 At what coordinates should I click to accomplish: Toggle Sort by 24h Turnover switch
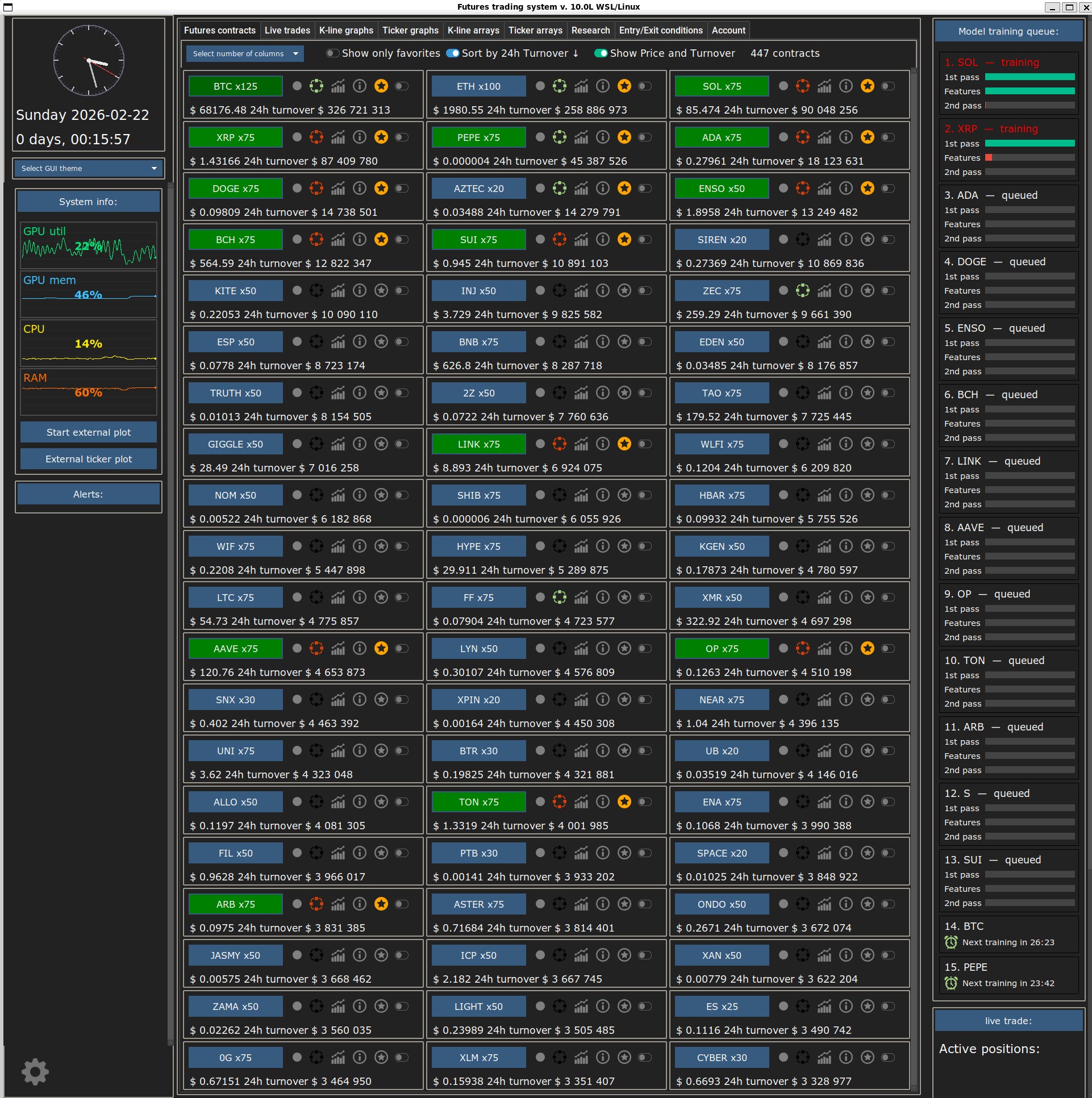tap(452, 53)
